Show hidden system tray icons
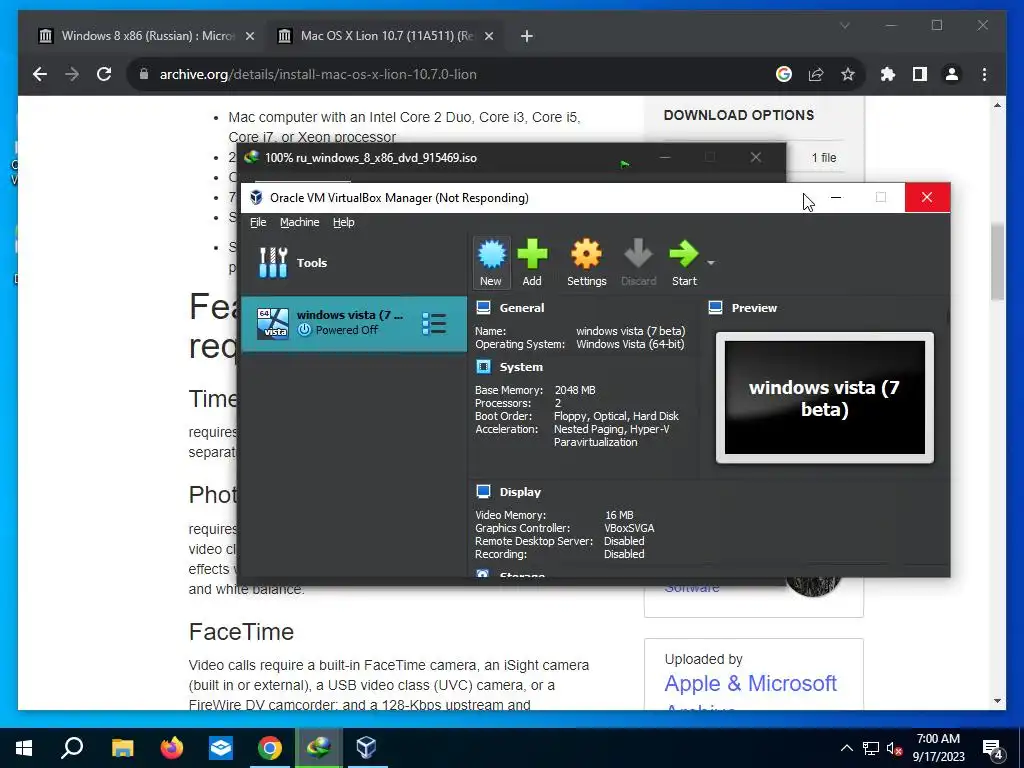Screen dimensions: 1024x768 (x=846, y=748)
